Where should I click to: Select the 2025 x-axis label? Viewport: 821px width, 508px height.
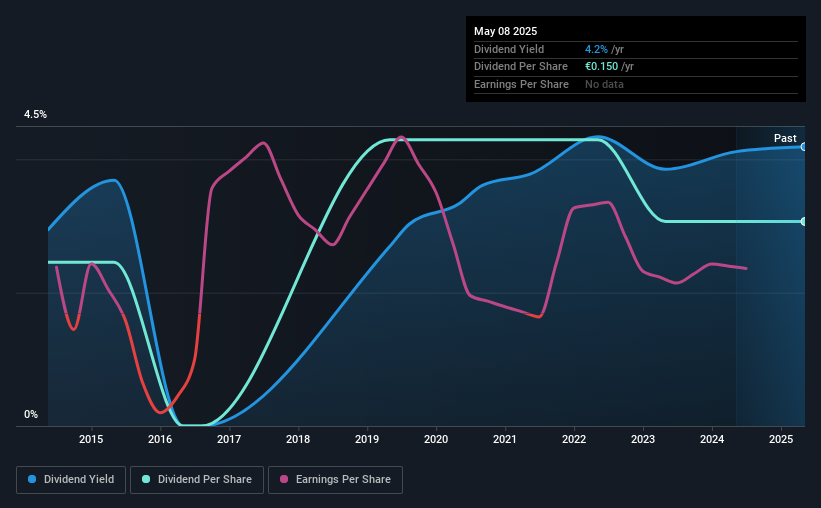pyautogui.click(x=781, y=439)
